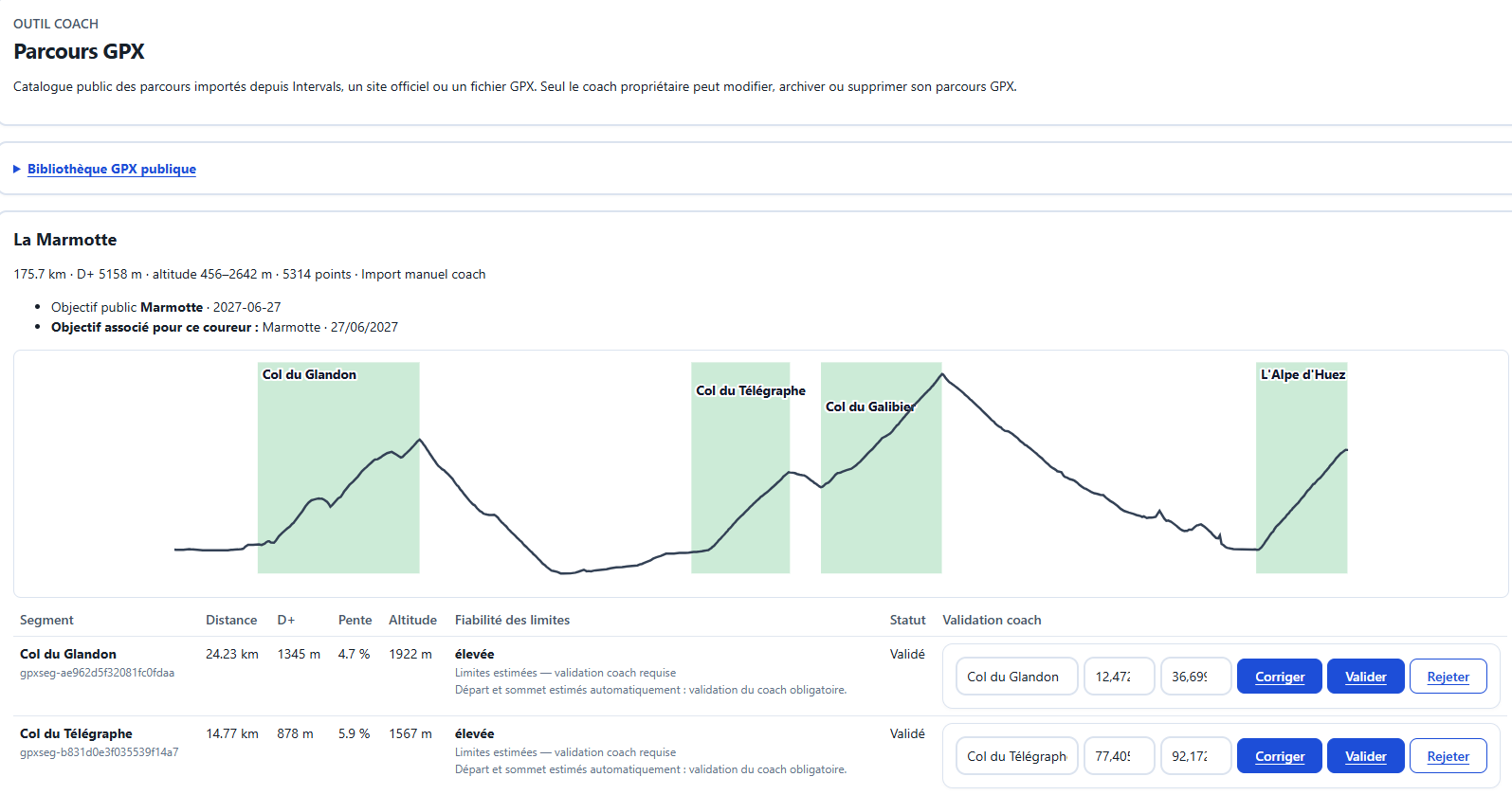Select the L'Alpe d'Huez zone on the chart
This screenshot has height=795, width=1512.
point(1302,468)
